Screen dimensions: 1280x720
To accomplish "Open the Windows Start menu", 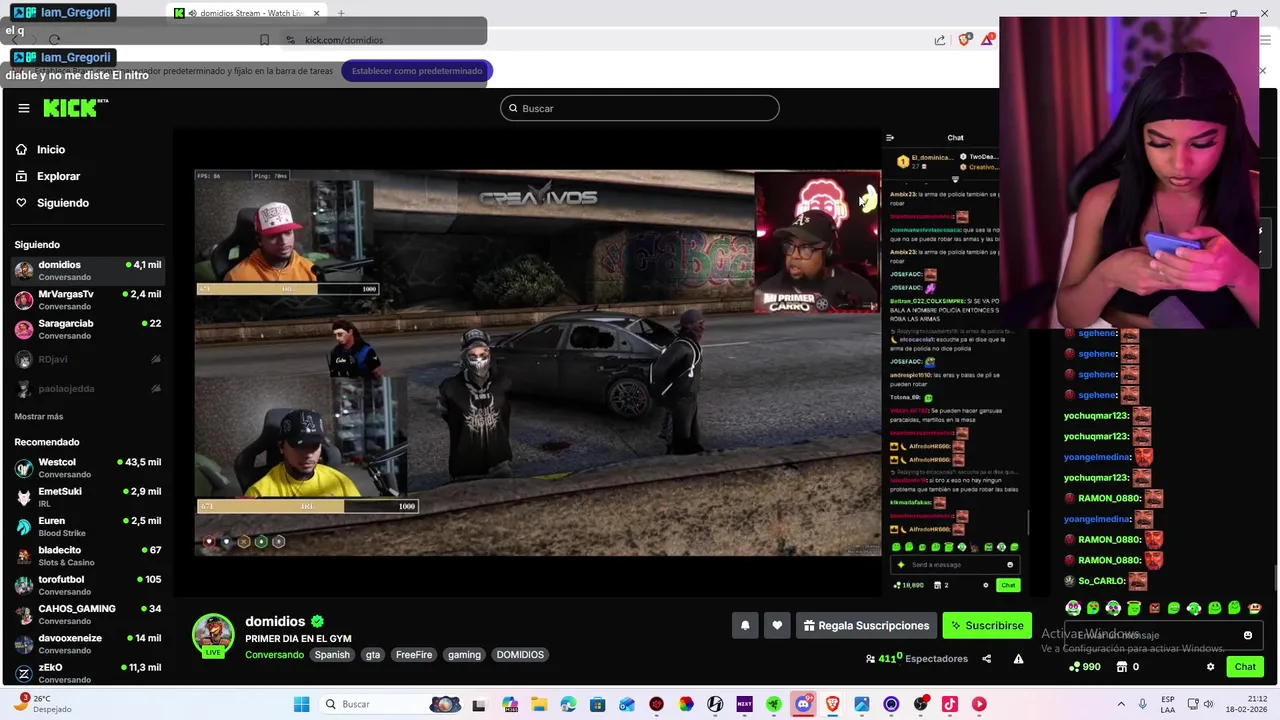I will [301, 704].
